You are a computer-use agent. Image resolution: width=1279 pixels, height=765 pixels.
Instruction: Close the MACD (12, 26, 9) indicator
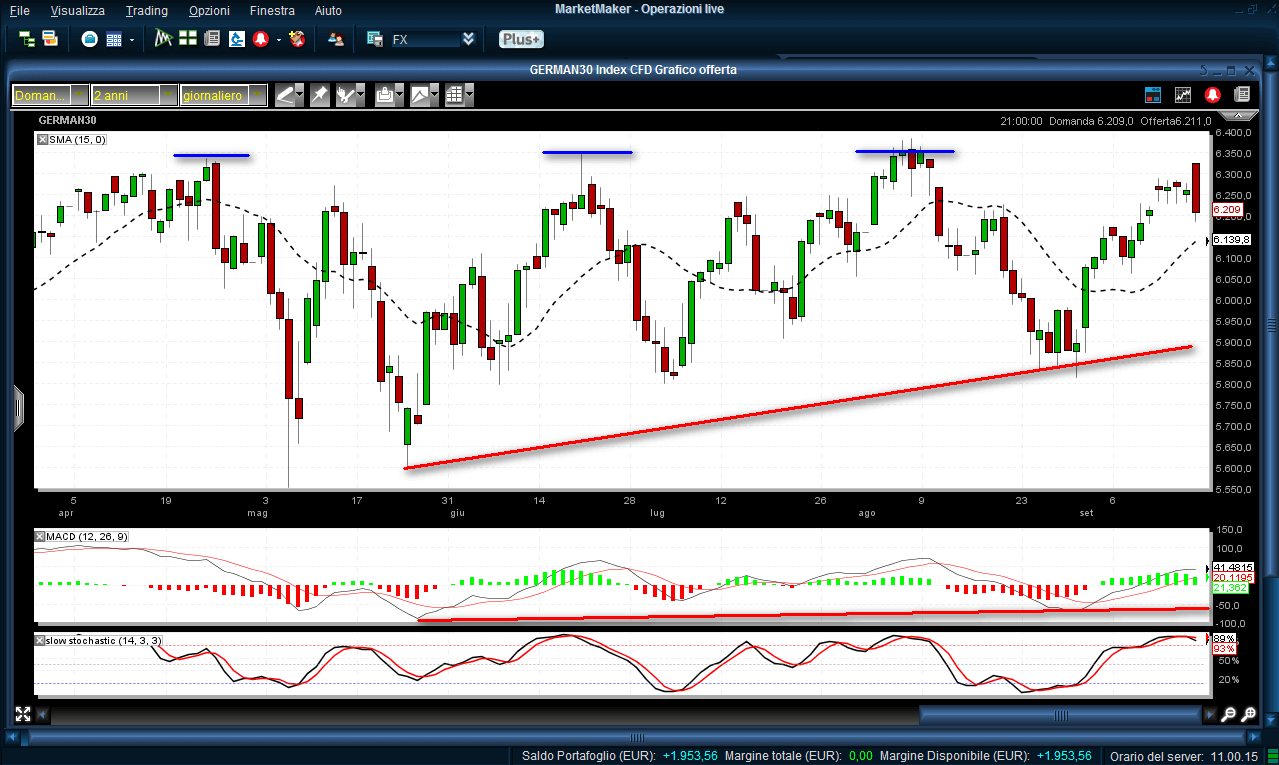41,537
